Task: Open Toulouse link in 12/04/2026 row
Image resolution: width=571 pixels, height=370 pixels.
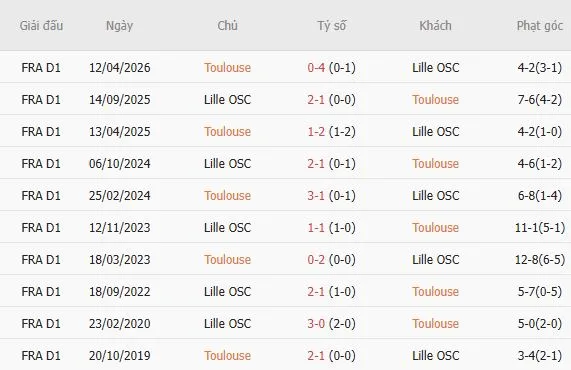Action: [x=227, y=68]
